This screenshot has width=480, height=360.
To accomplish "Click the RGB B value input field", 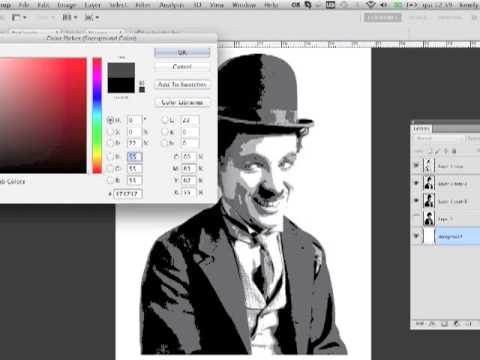I will 135,181.
